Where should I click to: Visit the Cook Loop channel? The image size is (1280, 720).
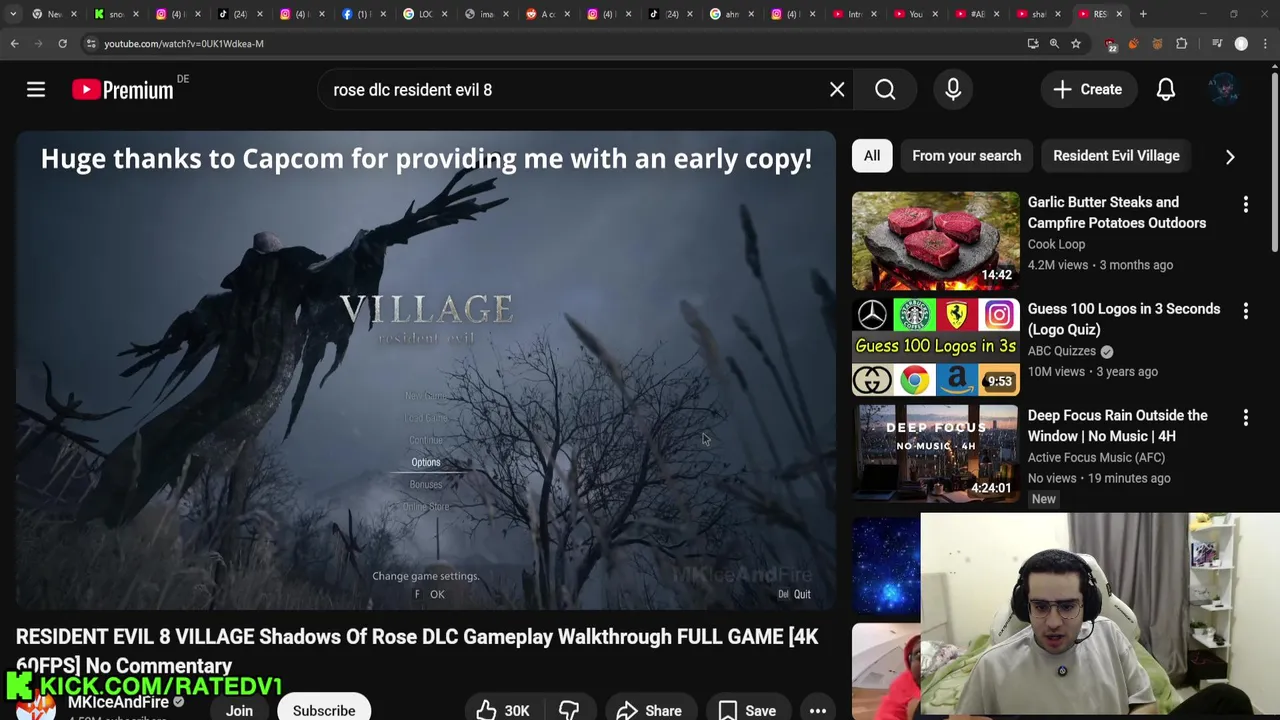point(1056,244)
